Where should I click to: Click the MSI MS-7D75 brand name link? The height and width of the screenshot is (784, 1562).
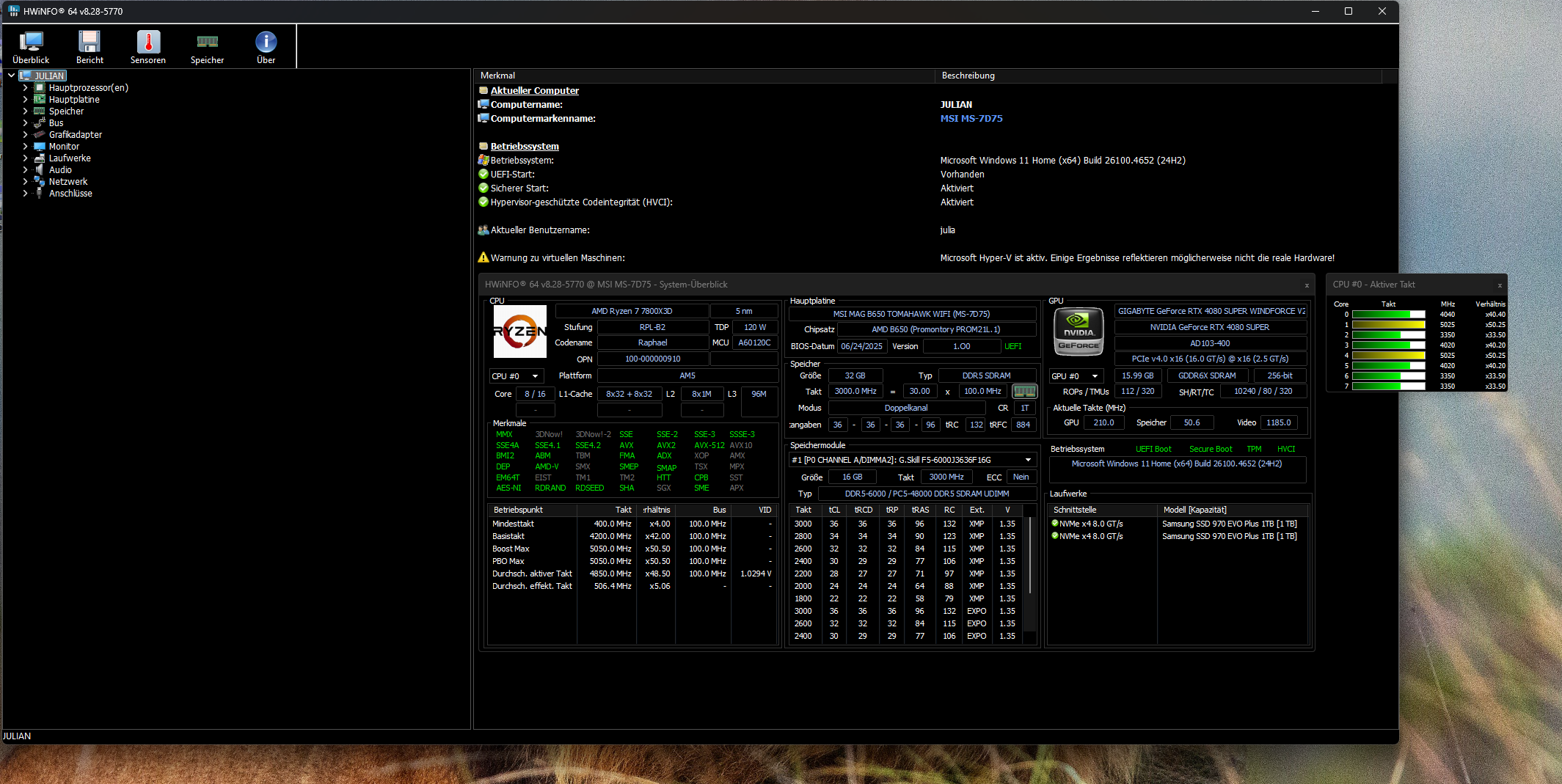click(971, 118)
